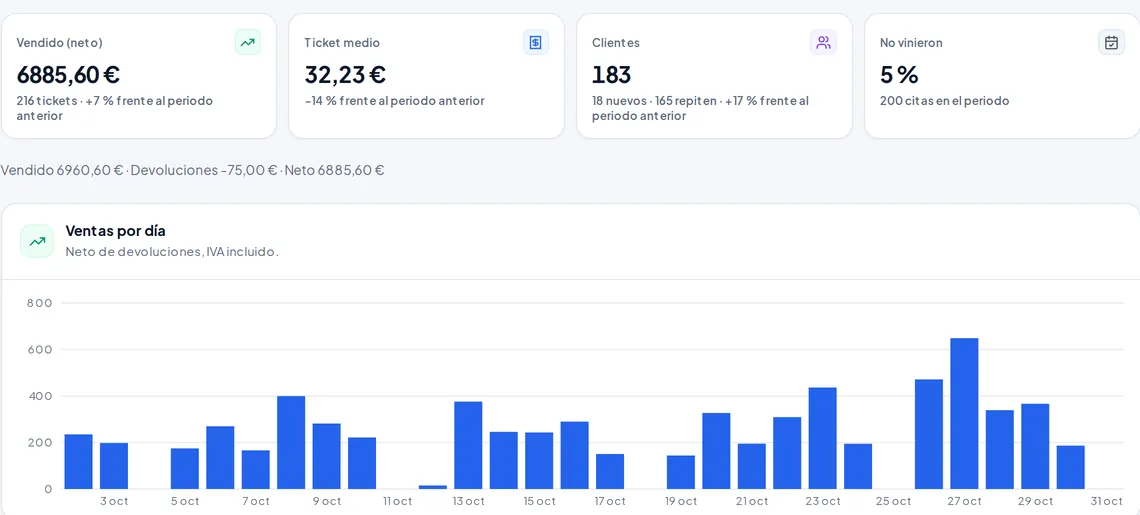Click the bar above 29 oct

point(1035,446)
